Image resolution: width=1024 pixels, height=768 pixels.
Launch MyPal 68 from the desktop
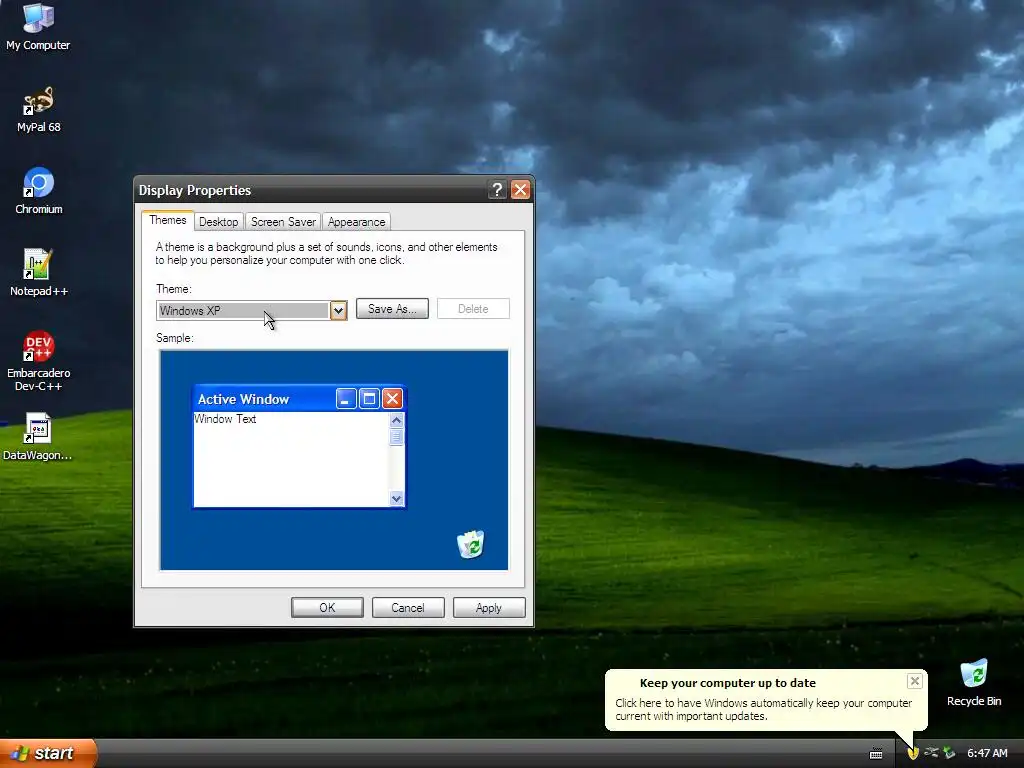pos(38,109)
